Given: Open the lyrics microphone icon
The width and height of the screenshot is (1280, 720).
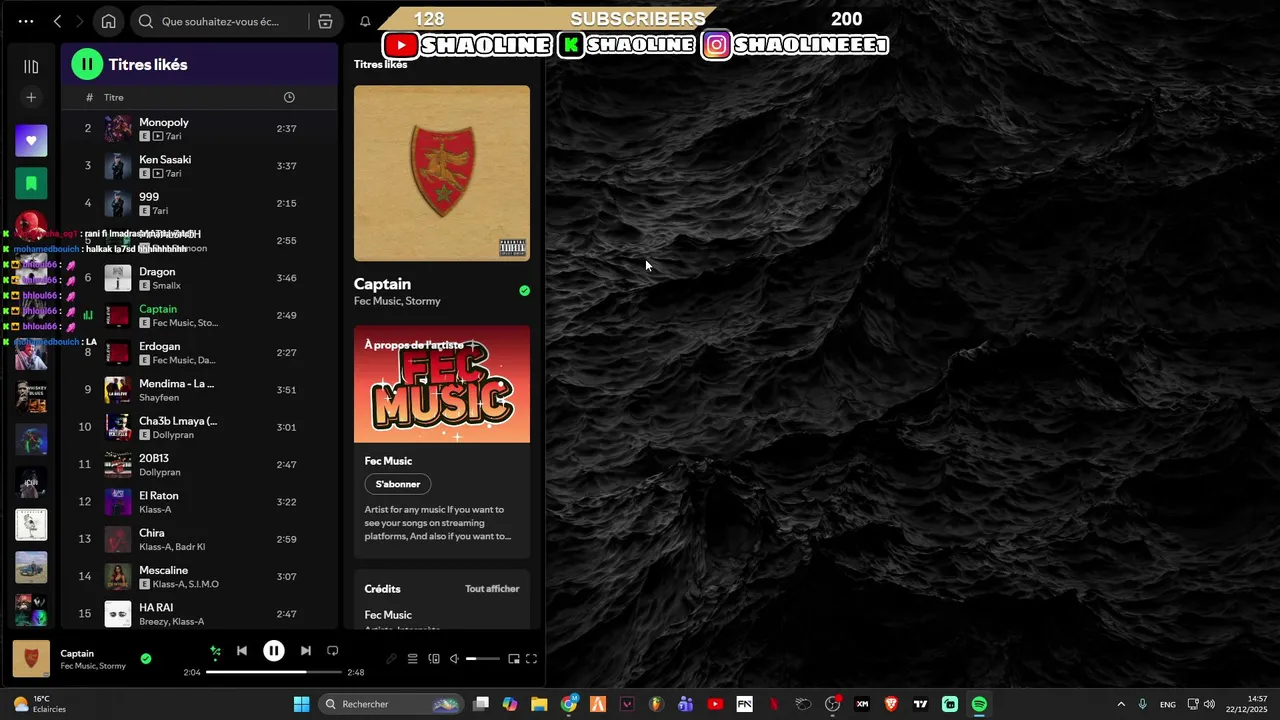Looking at the screenshot, I should (x=391, y=659).
